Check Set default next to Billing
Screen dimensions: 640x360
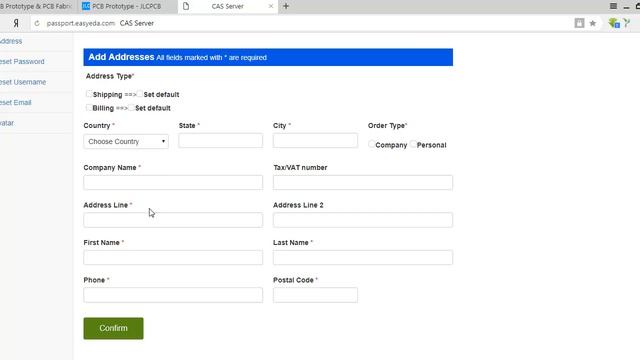pyautogui.click(x=131, y=107)
